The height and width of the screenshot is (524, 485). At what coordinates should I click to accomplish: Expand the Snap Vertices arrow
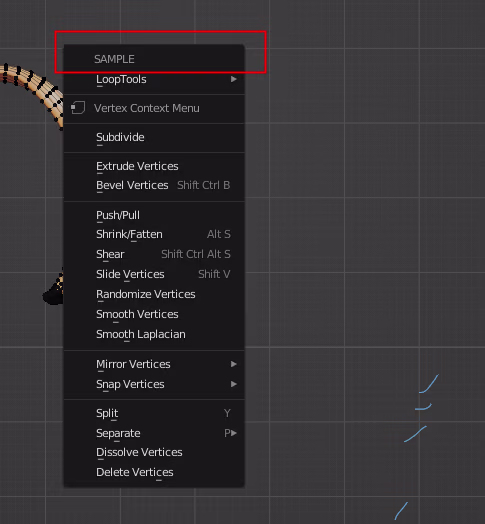point(234,384)
